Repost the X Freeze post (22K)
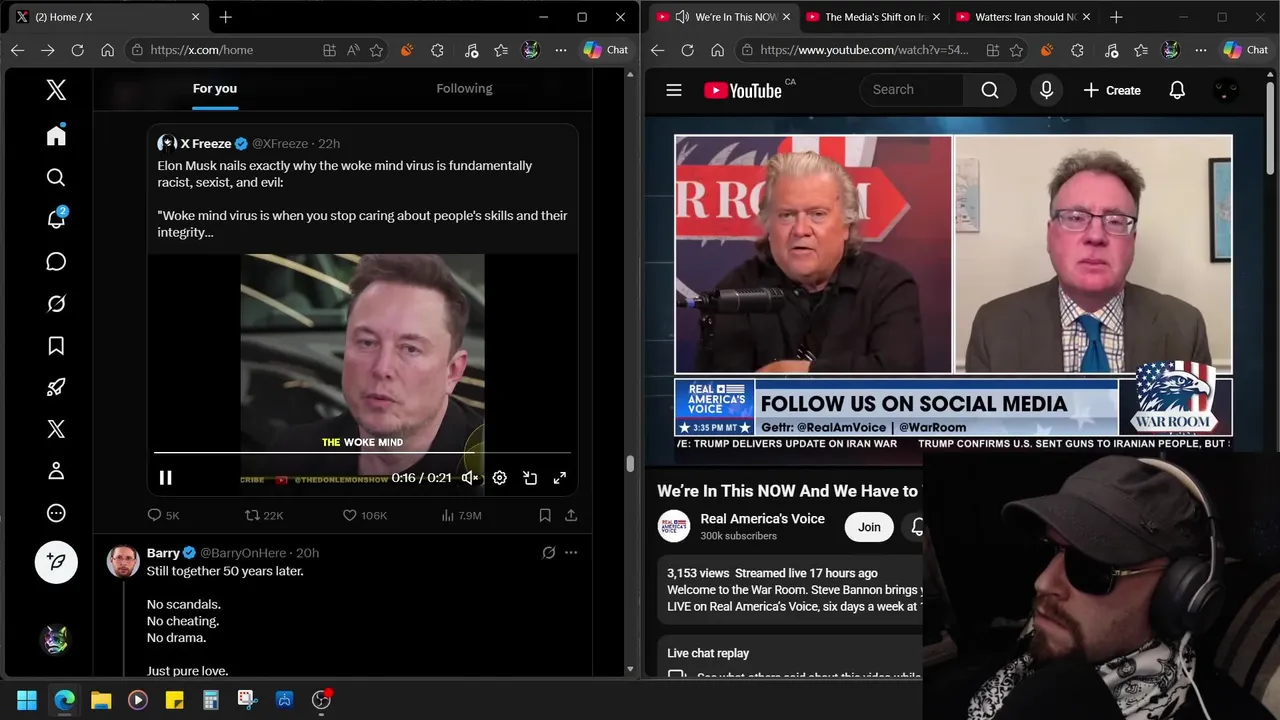The width and height of the screenshot is (1280, 720). [x=264, y=515]
